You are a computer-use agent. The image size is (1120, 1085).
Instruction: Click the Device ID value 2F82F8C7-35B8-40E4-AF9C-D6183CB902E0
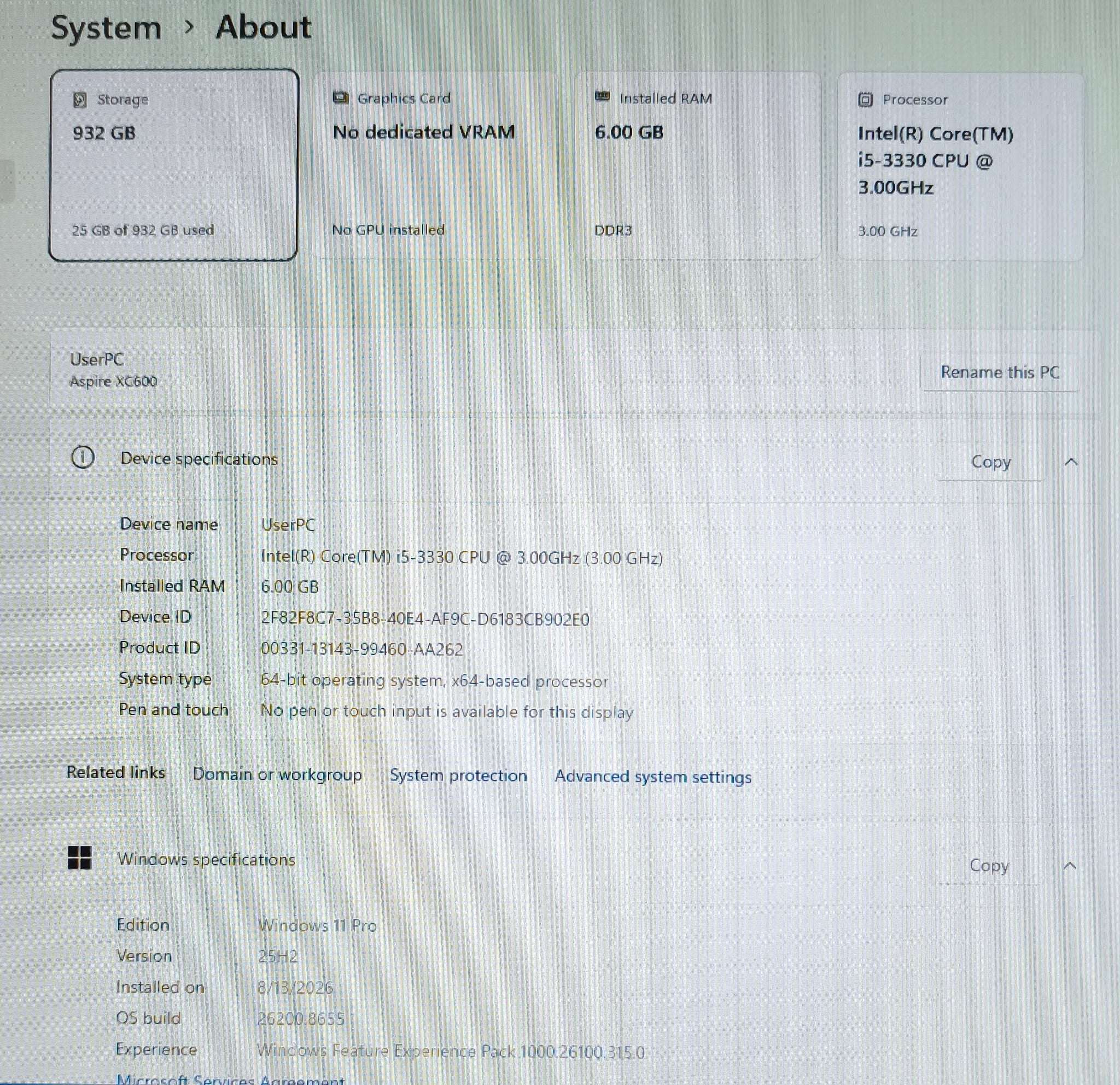[424, 619]
